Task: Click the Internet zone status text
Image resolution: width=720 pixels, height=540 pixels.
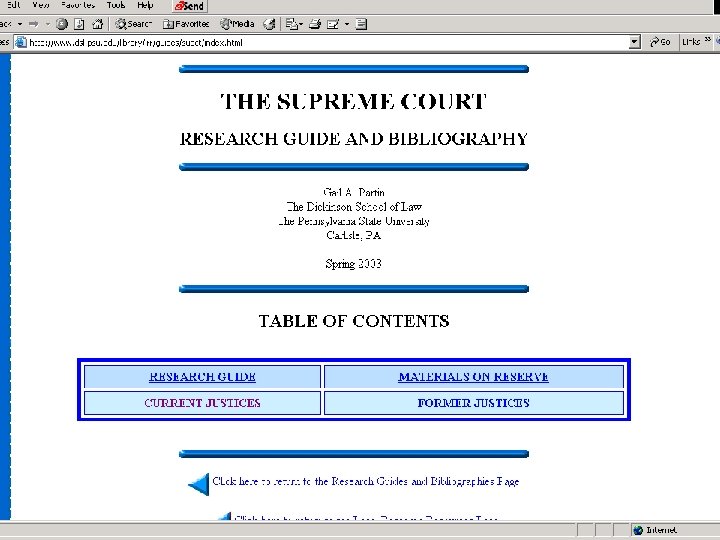Action: pyautogui.click(x=661, y=530)
